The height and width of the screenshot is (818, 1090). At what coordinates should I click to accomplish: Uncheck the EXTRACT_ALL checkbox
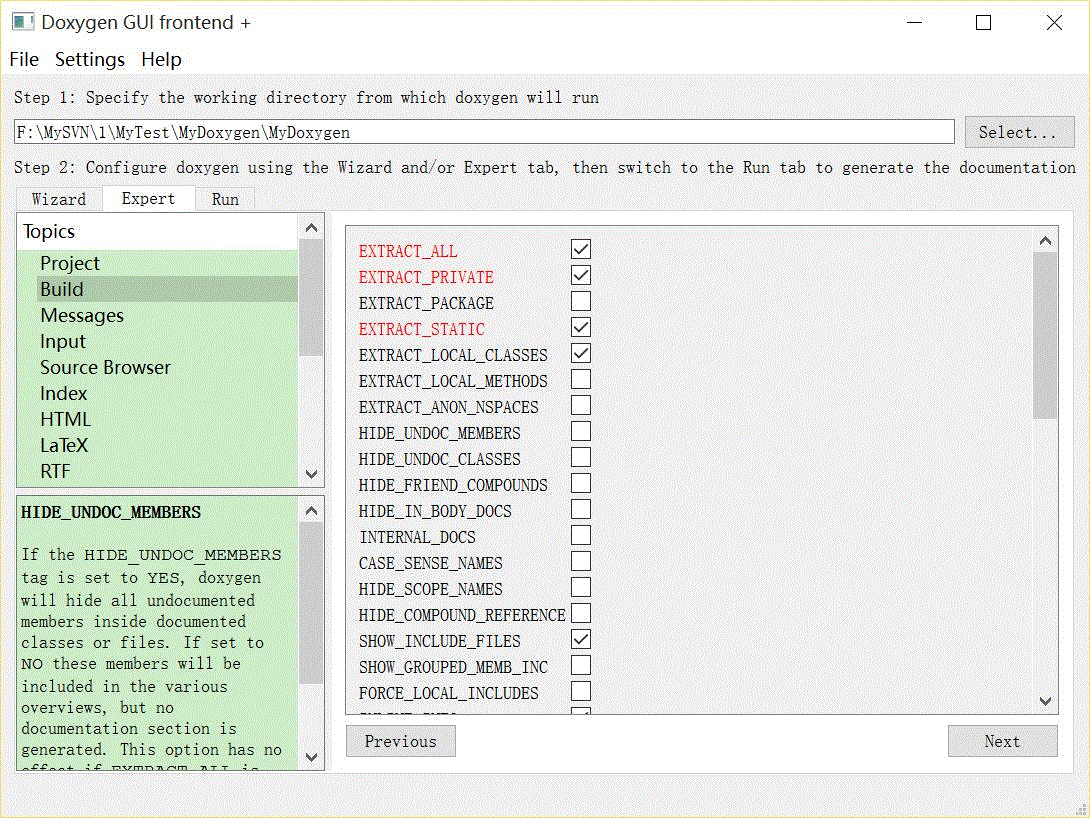pyautogui.click(x=581, y=250)
